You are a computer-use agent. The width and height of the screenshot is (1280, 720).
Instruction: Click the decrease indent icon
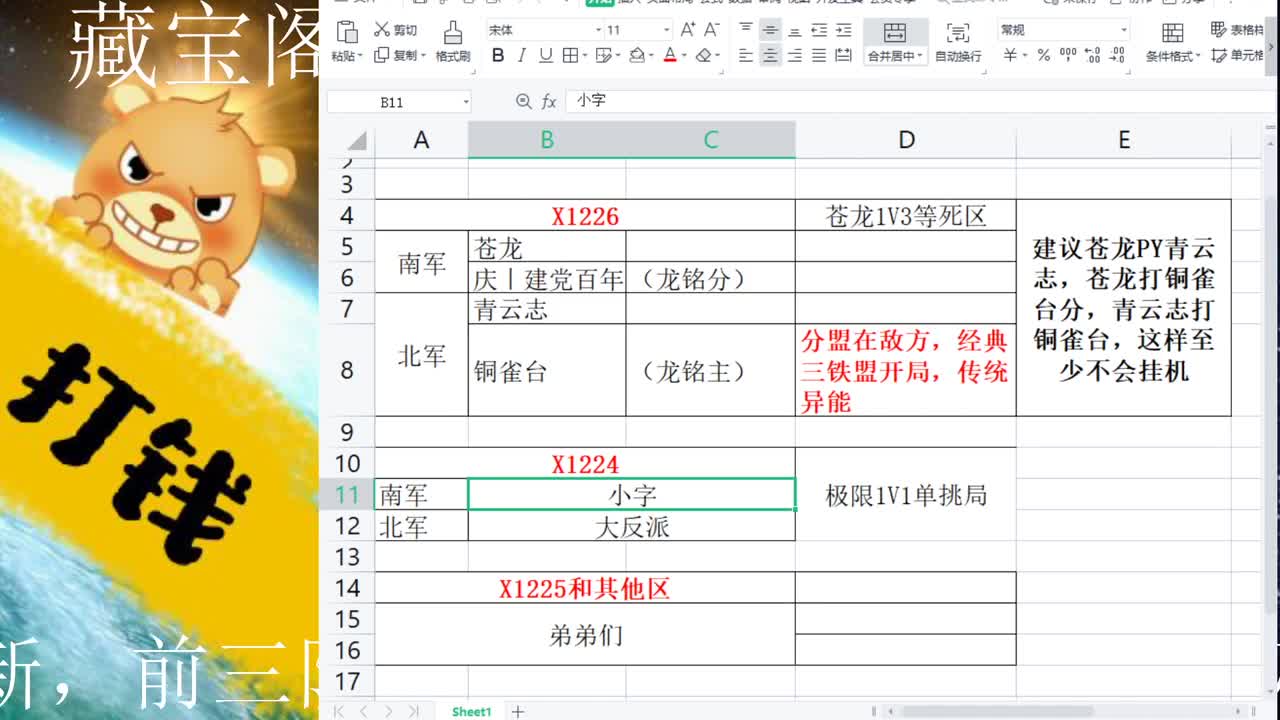click(819, 30)
